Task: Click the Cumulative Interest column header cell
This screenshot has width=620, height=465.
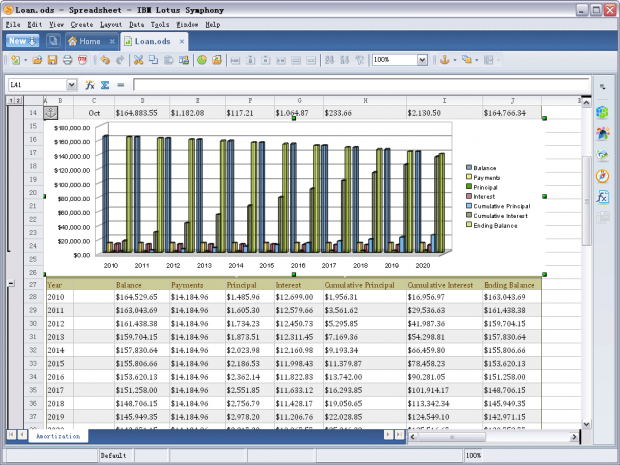Action: (x=440, y=285)
